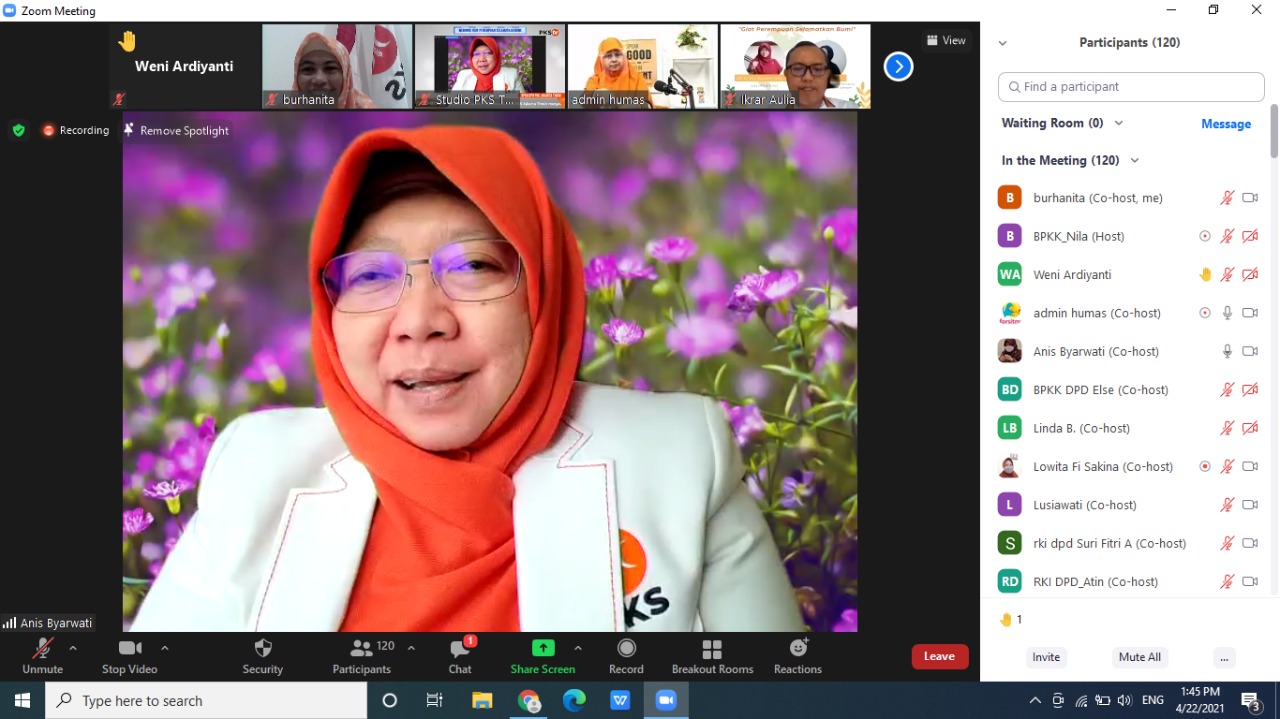Click the Find a participant search field
The width and height of the screenshot is (1280, 719).
[x=1131, y=87]
